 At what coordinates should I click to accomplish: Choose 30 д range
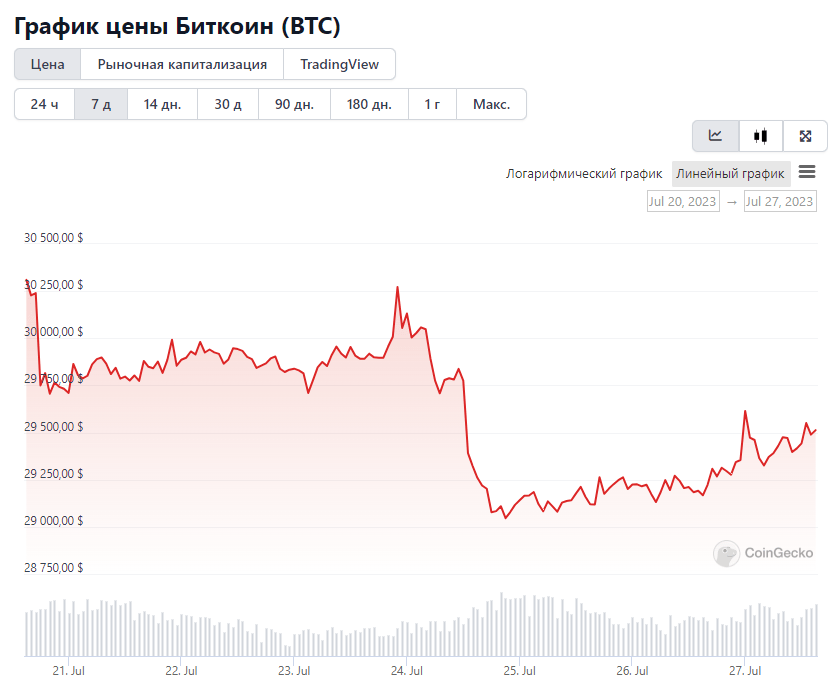pyautogui.click(x=228, y=104)
